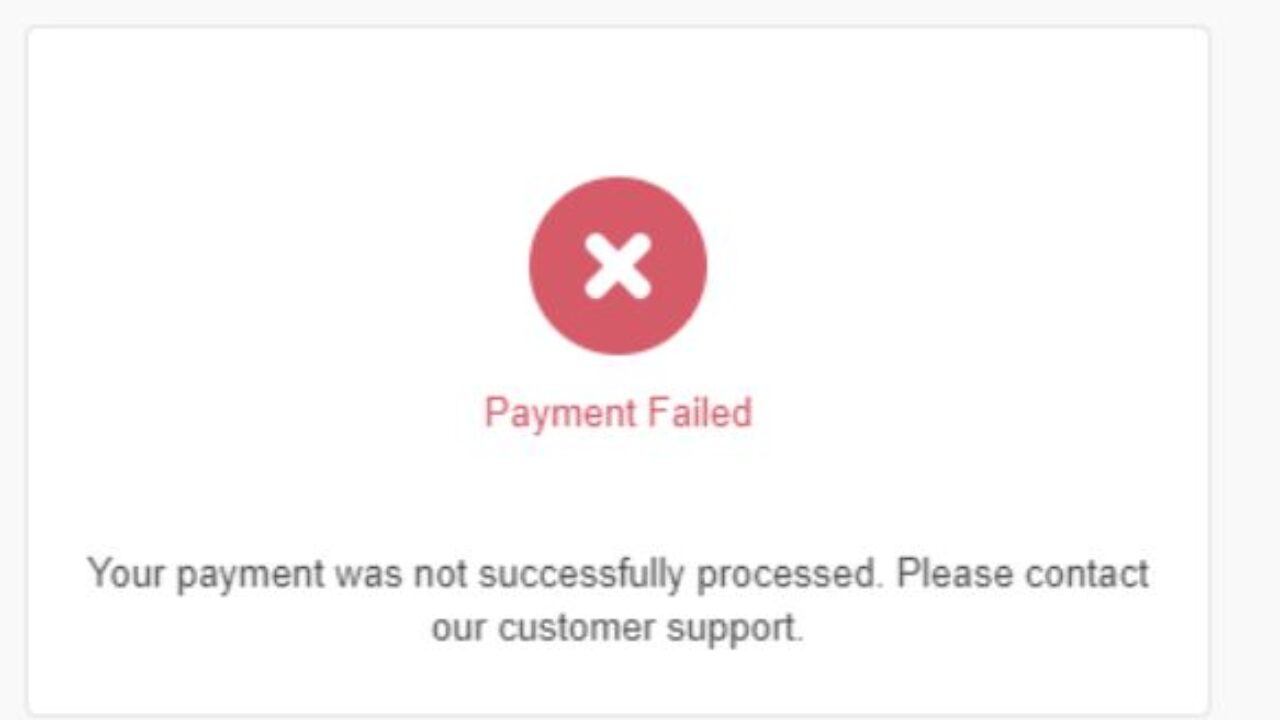Select the Payment Failed heading
Image resolution: width=1280 pixels, height=720 pixels.
pos(618,413)
